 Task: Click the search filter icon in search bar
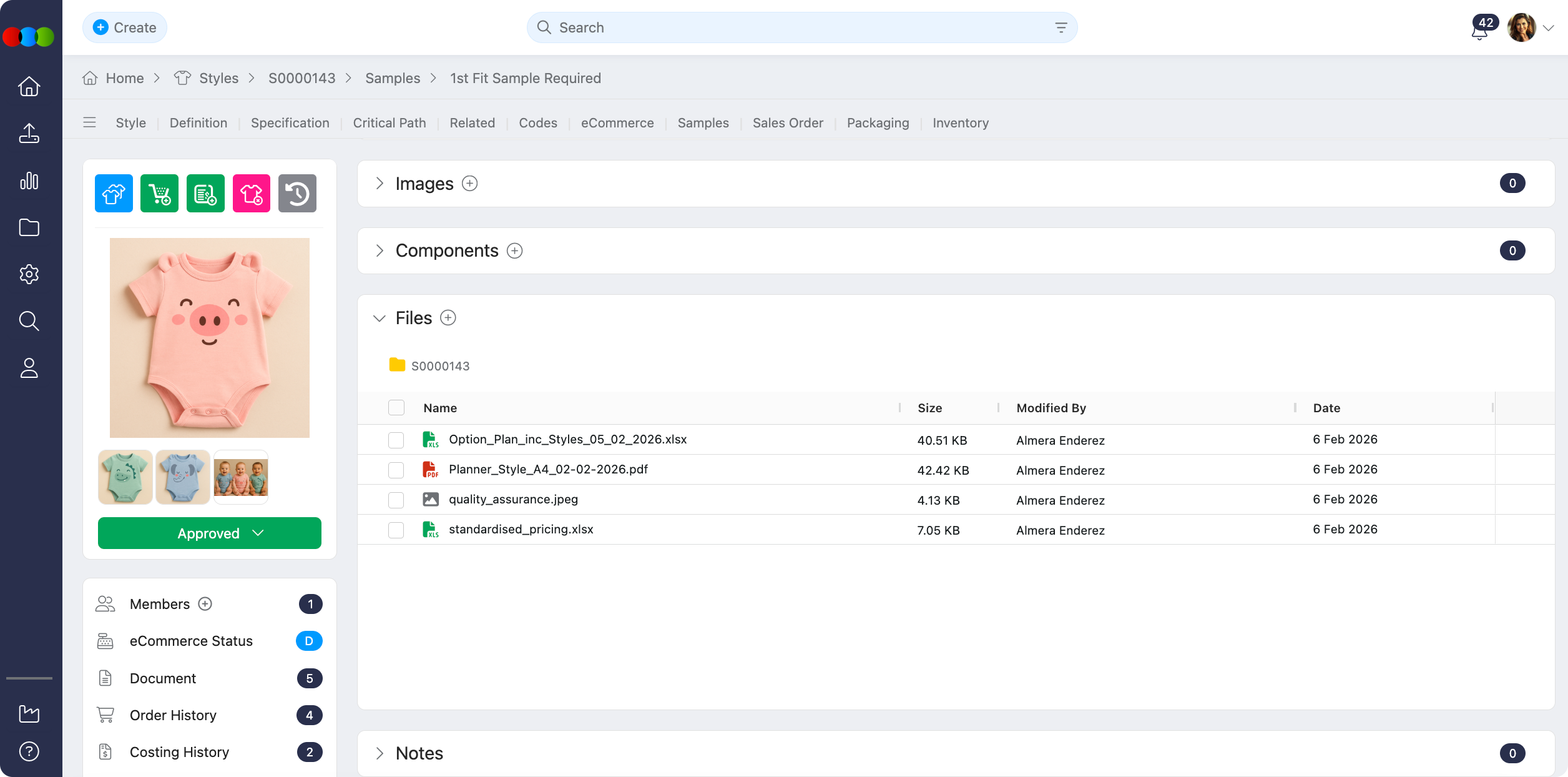tap(1061, 27)
